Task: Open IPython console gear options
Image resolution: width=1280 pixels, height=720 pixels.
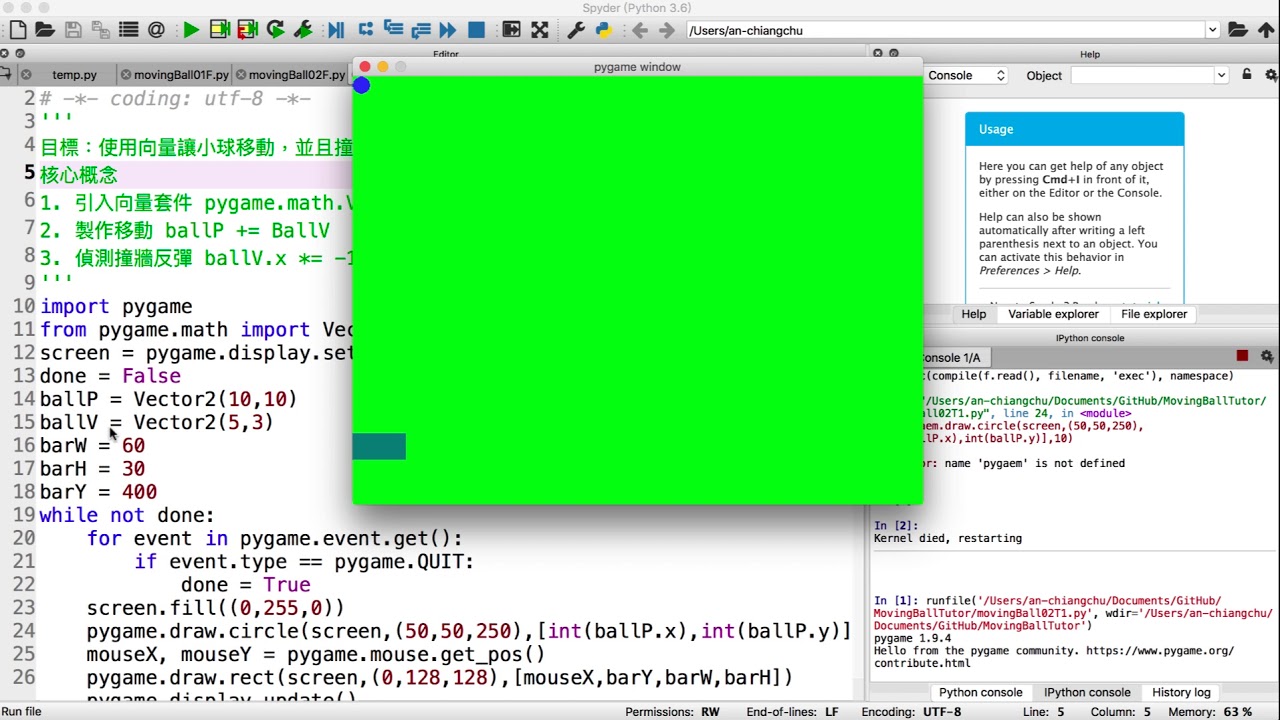Action: (1267, 356)
